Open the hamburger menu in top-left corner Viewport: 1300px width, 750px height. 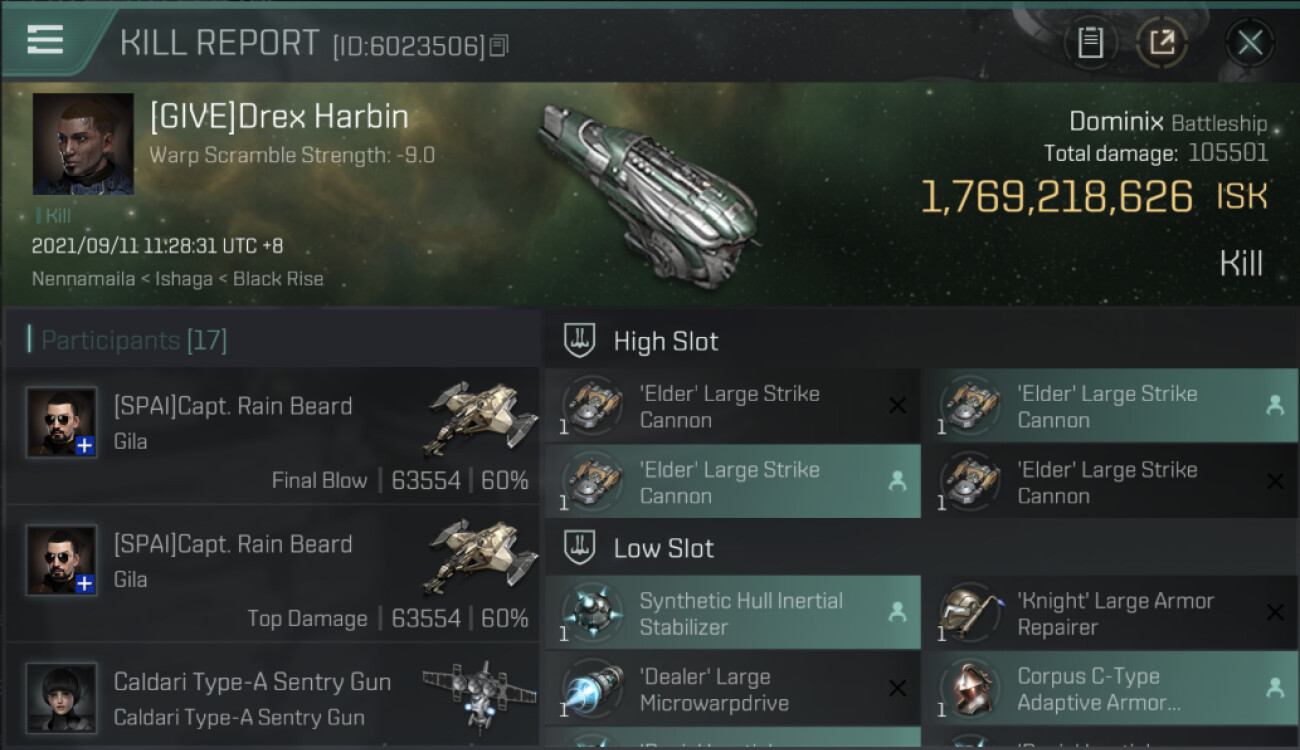coord(45,40)
